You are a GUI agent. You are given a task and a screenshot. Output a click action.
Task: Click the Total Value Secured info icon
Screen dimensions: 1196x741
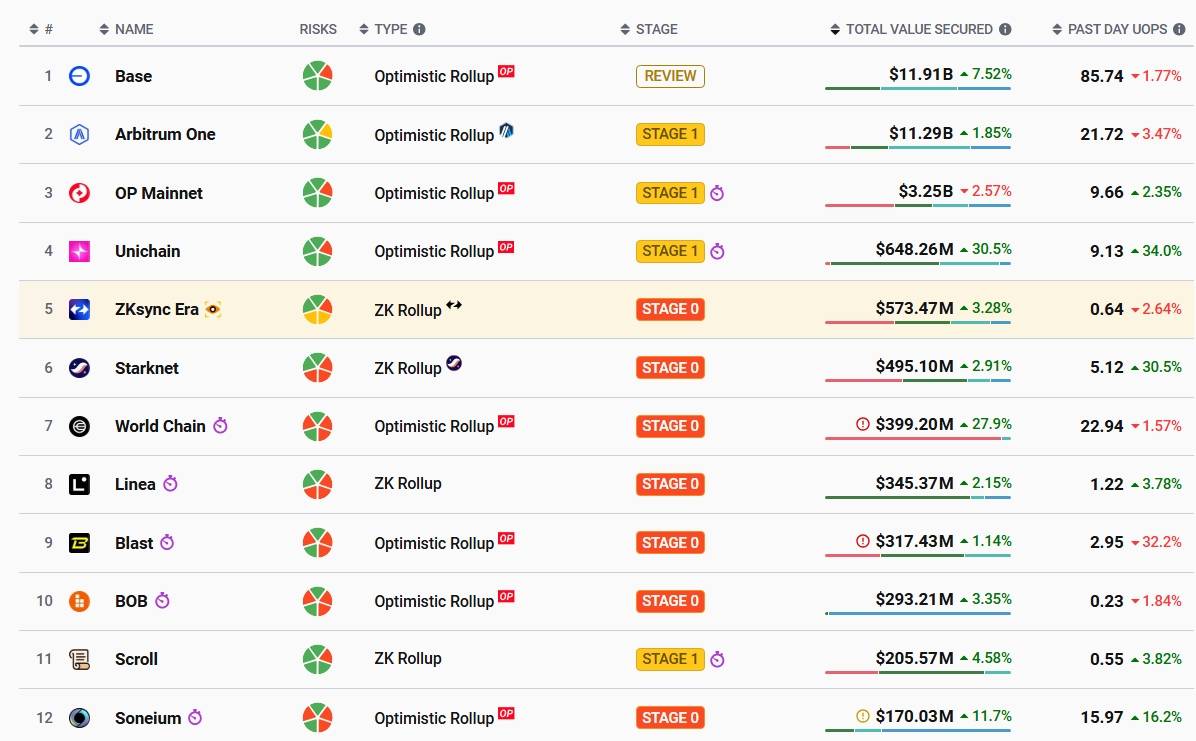point(1005,29)
